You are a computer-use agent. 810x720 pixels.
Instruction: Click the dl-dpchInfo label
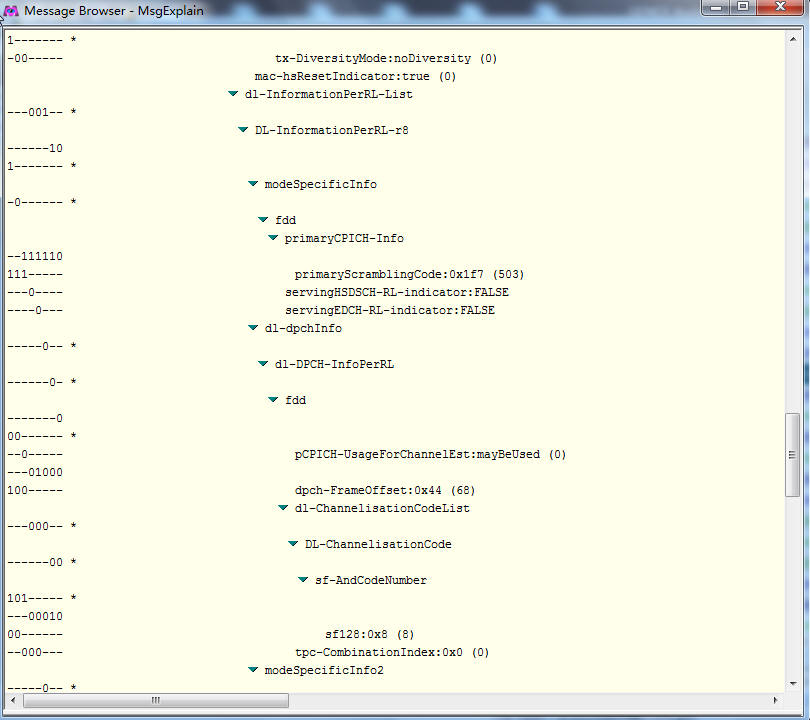tap(303, 328)
